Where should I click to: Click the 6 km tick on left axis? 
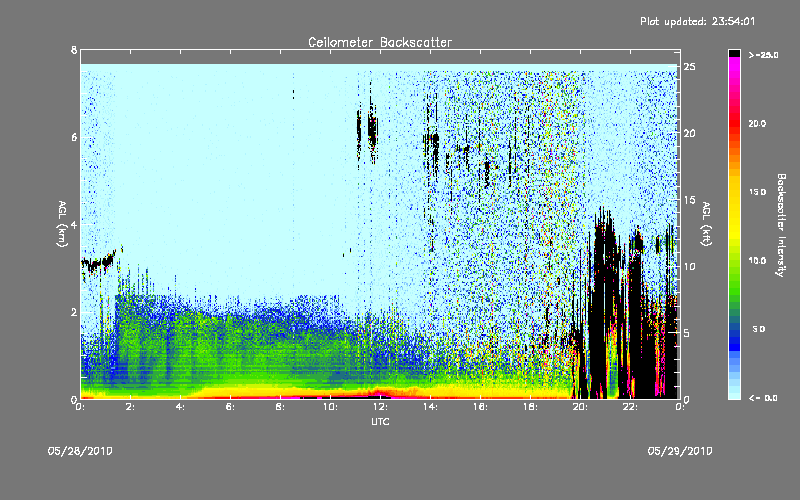(x=74, y=137)
